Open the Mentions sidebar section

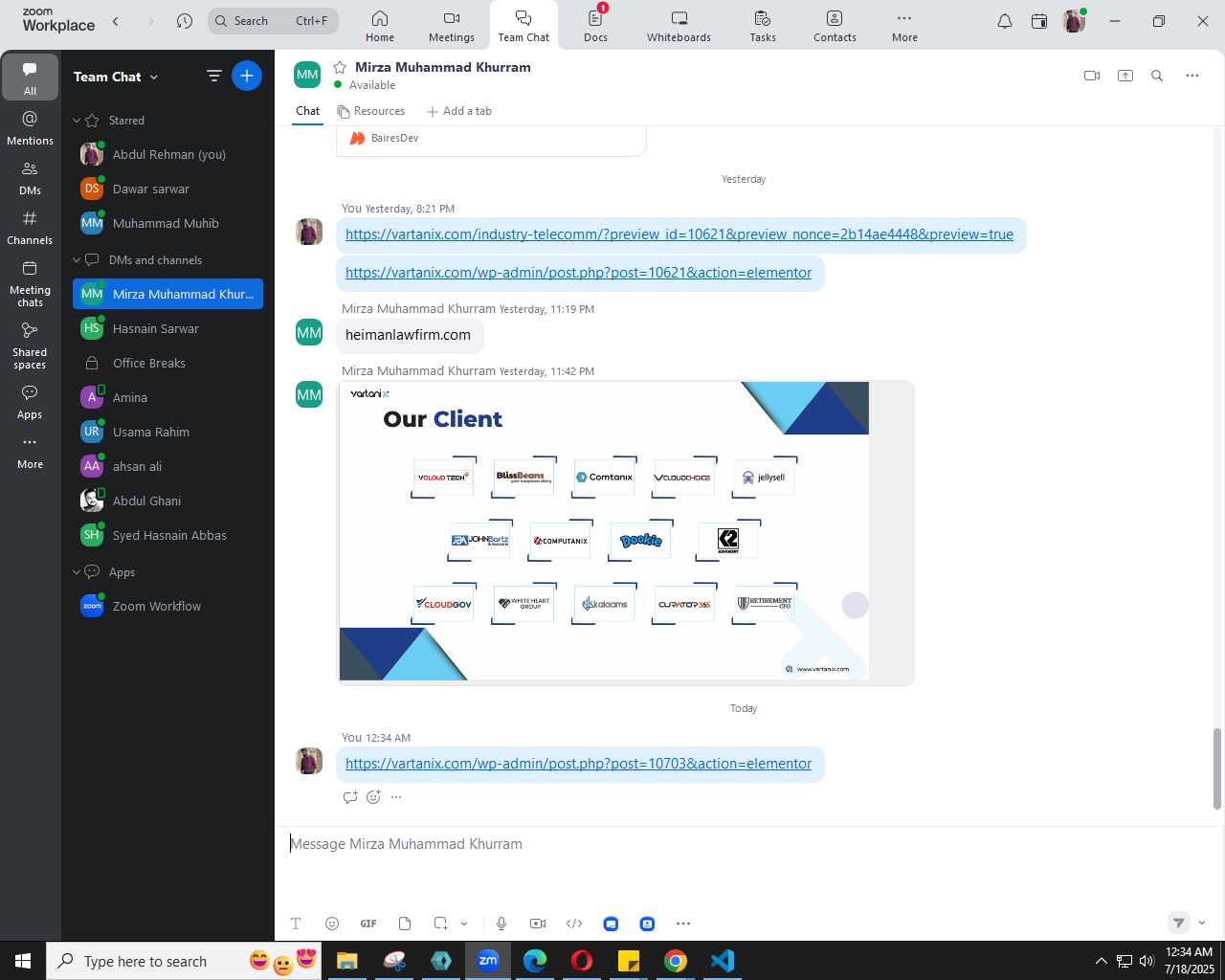click(30, 128)
